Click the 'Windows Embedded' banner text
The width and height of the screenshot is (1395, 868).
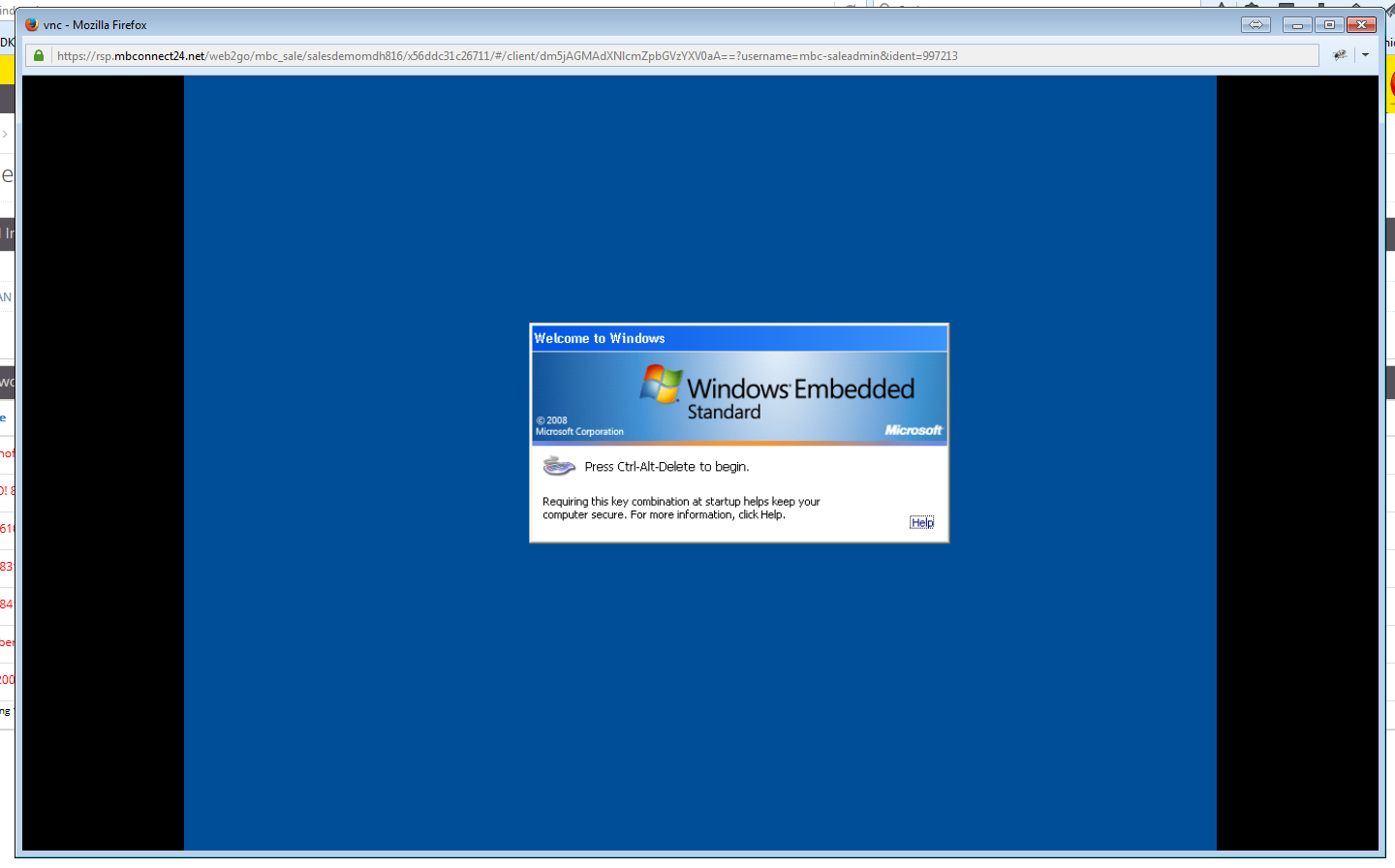(800, 388)
